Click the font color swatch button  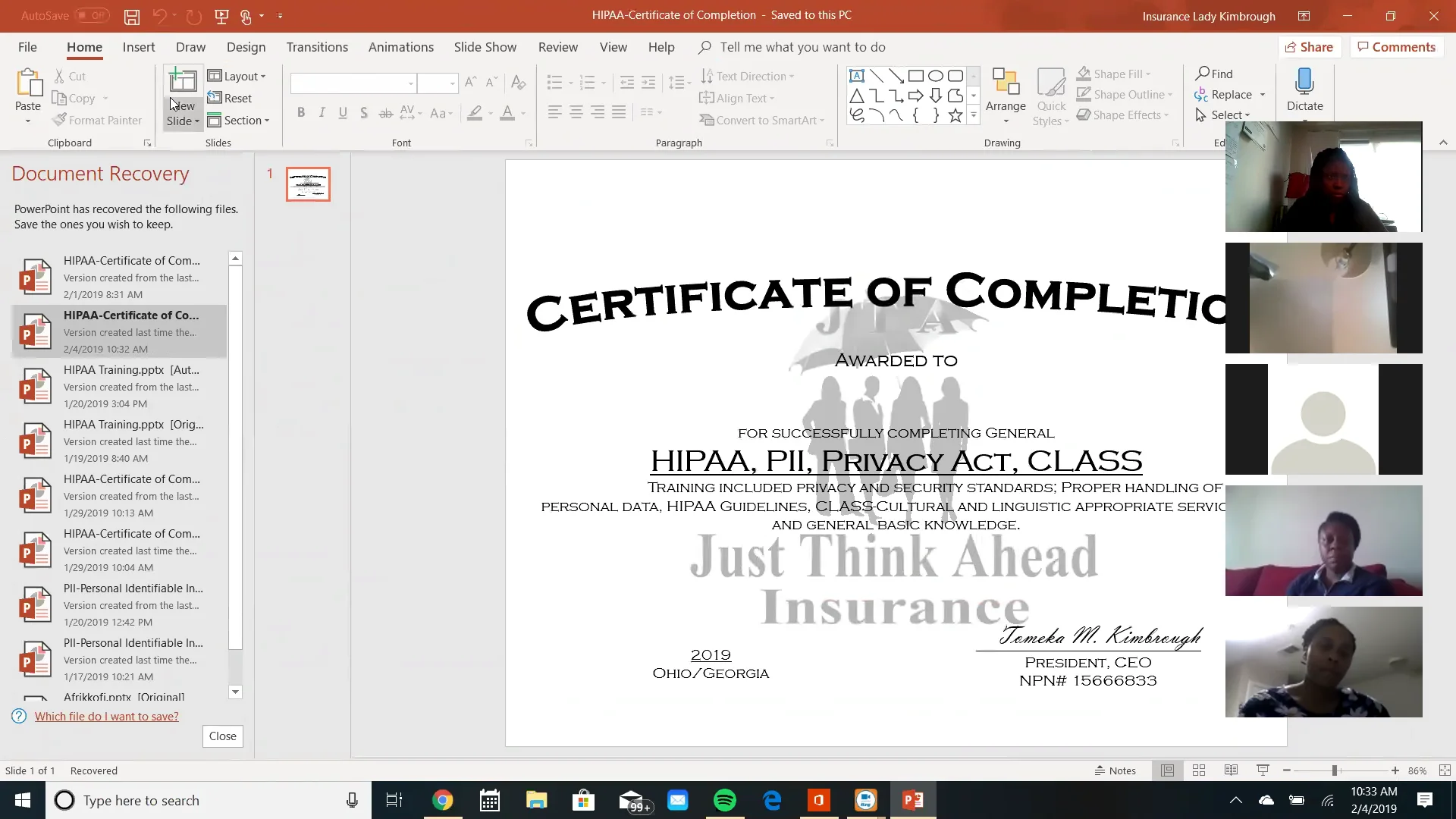coord(507,113)
